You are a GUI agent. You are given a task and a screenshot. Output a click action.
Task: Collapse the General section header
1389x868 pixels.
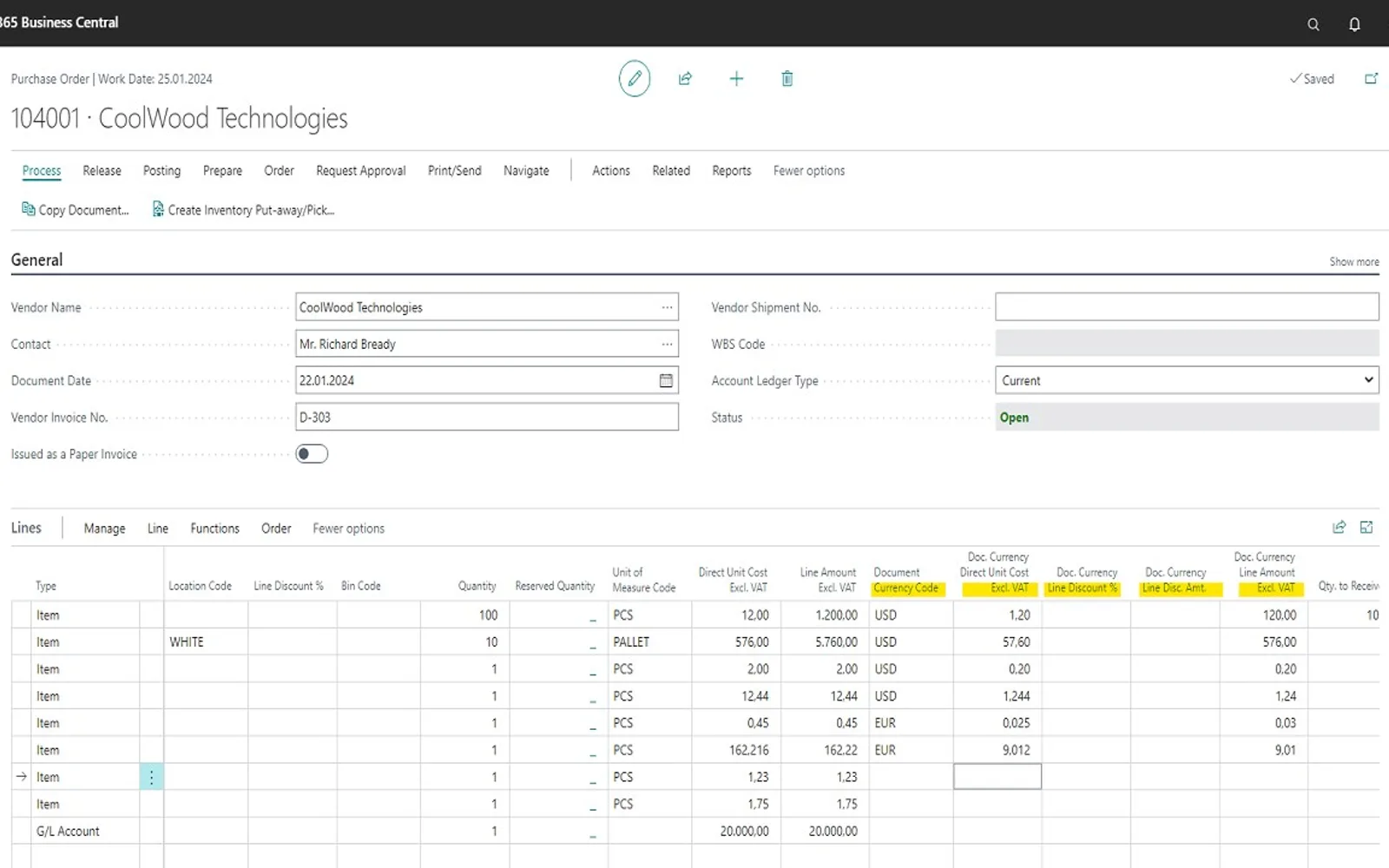36,260
